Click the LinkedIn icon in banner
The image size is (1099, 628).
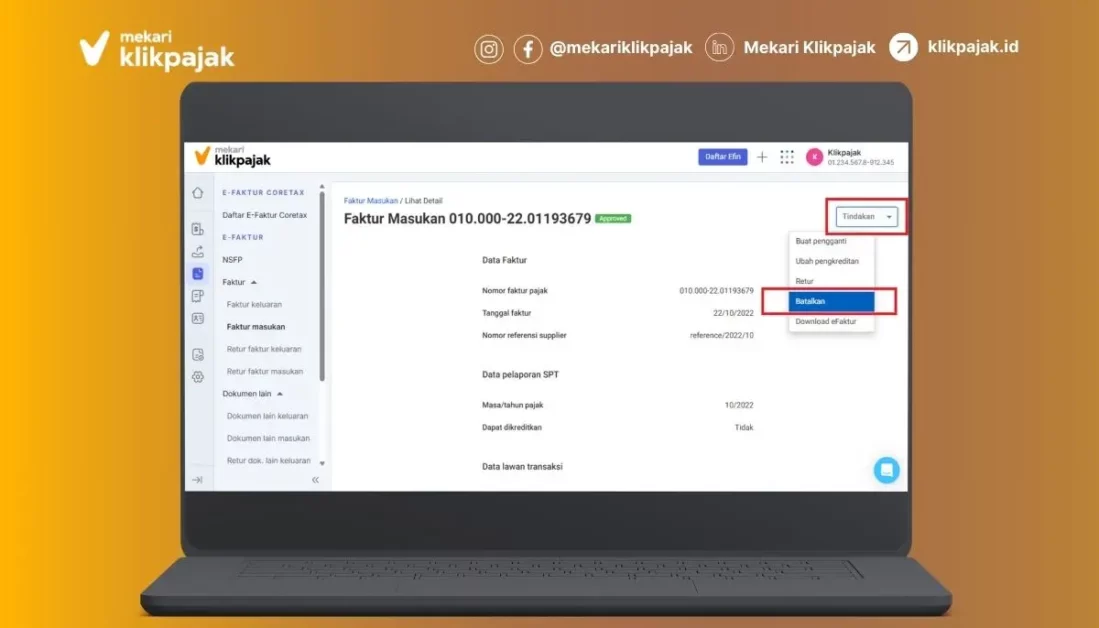pos(719,48)
